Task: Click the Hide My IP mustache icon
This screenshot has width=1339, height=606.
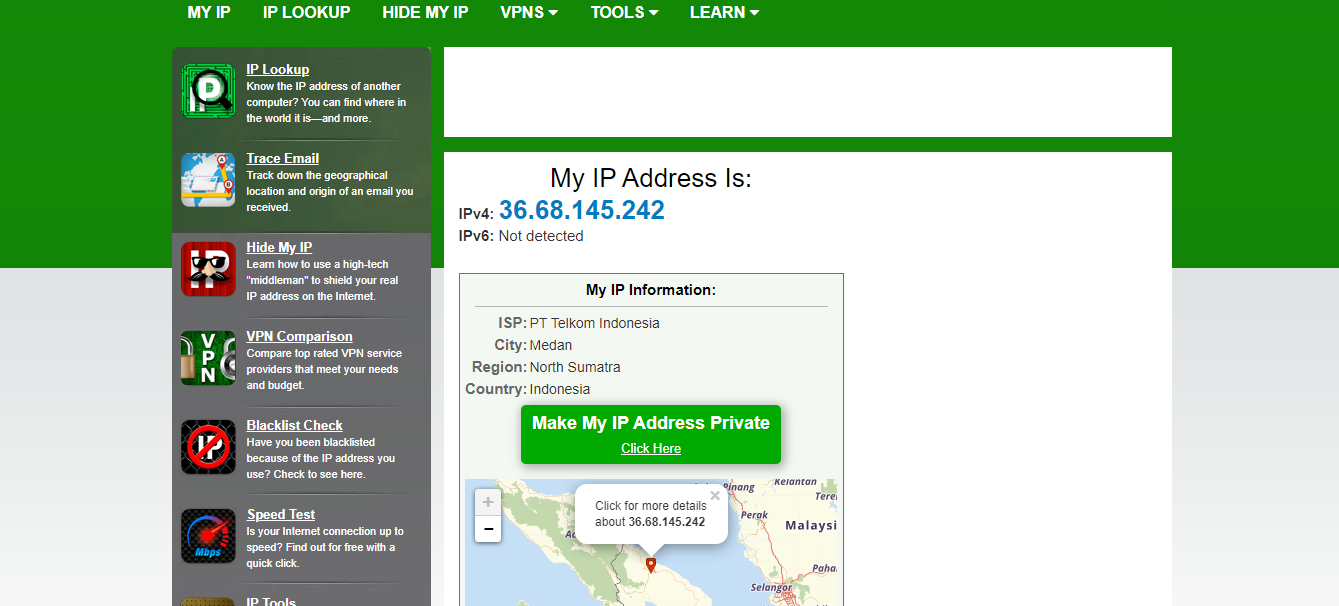Action: coord(208,269)
